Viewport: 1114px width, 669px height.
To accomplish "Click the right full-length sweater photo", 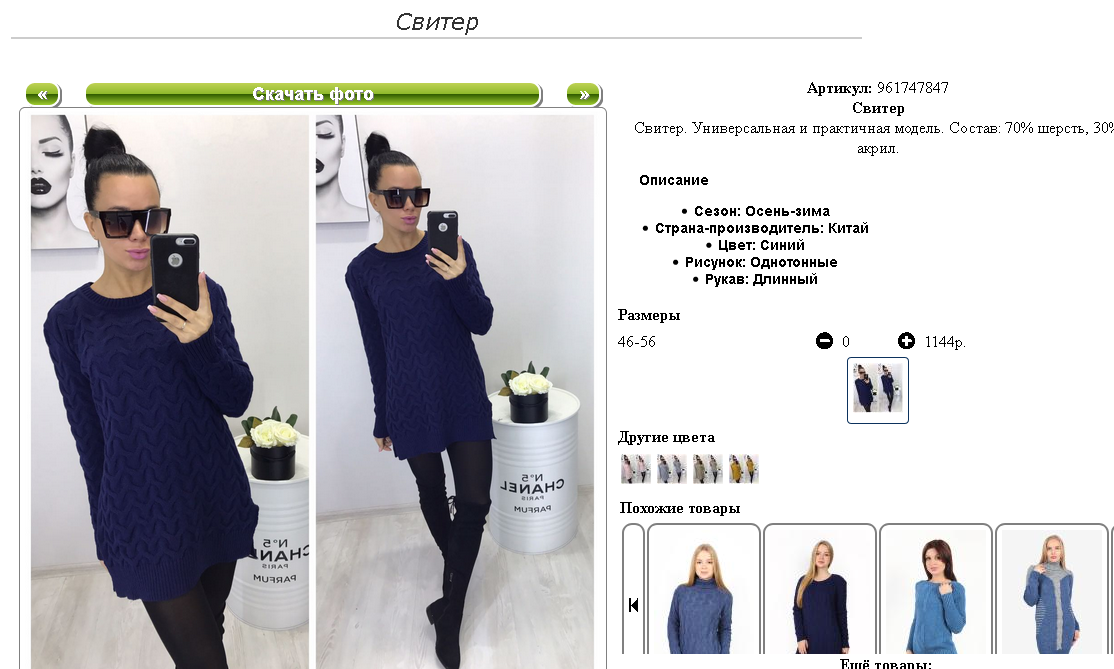I will coord(455,392).
